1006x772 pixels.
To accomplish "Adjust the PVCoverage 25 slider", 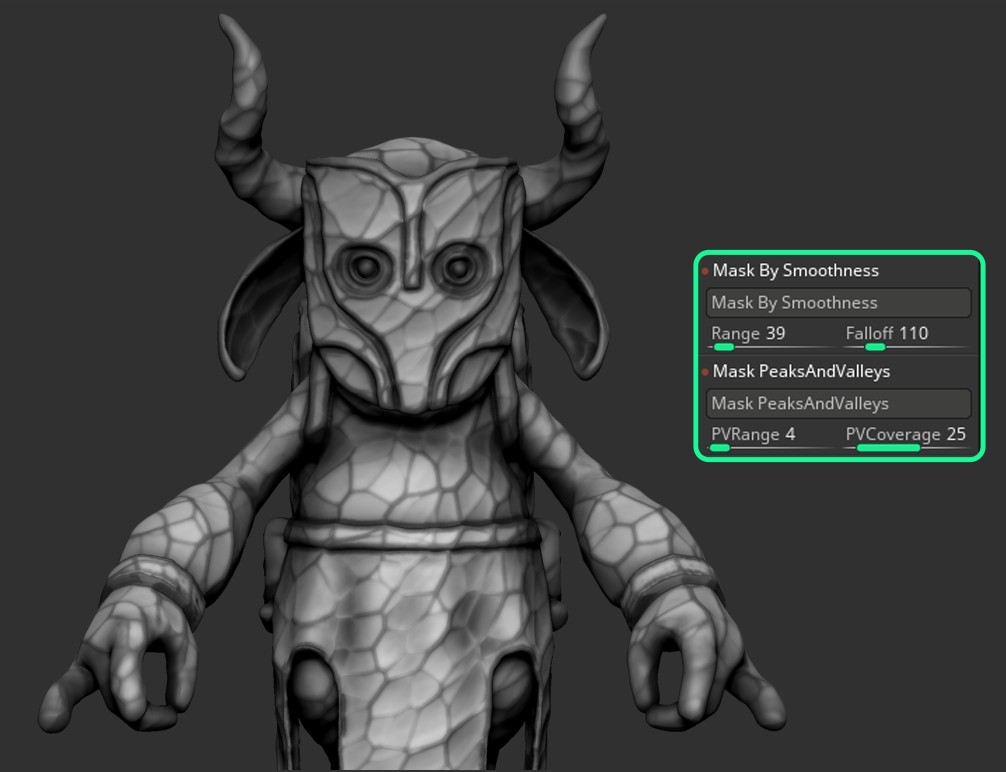I will (906, 438).
